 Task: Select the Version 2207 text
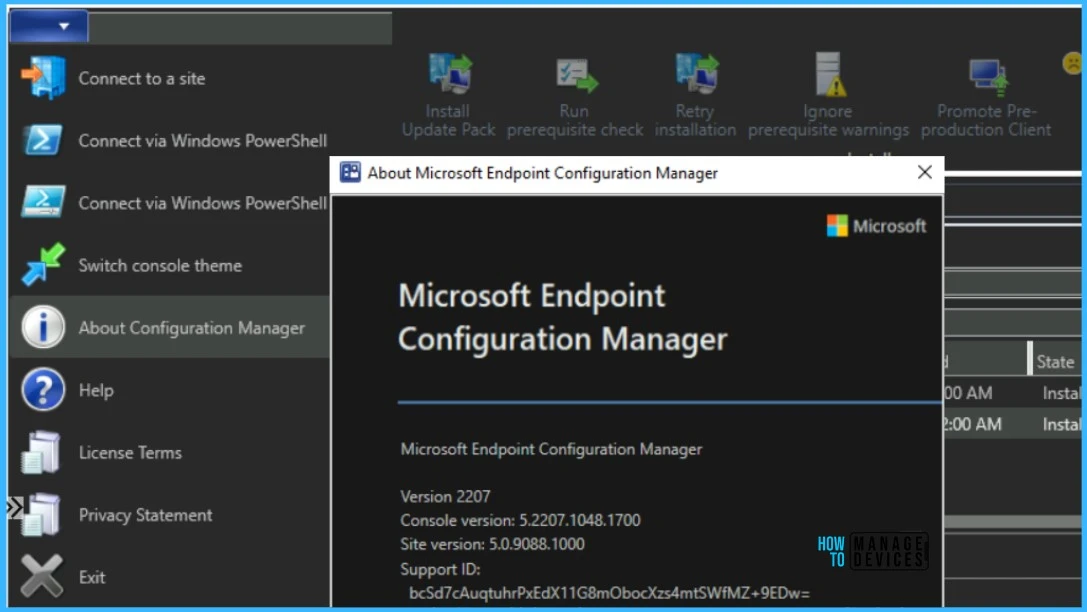[445, 496]
